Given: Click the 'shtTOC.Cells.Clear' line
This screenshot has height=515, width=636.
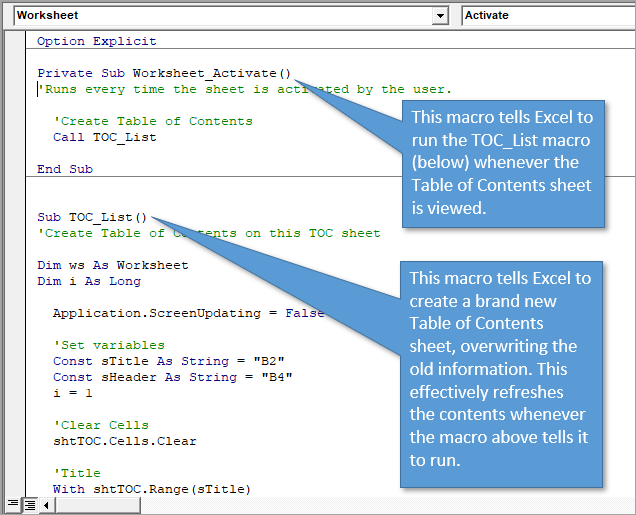Looking at the screenshot, I should pyautogui.click(x=125, y=441).
